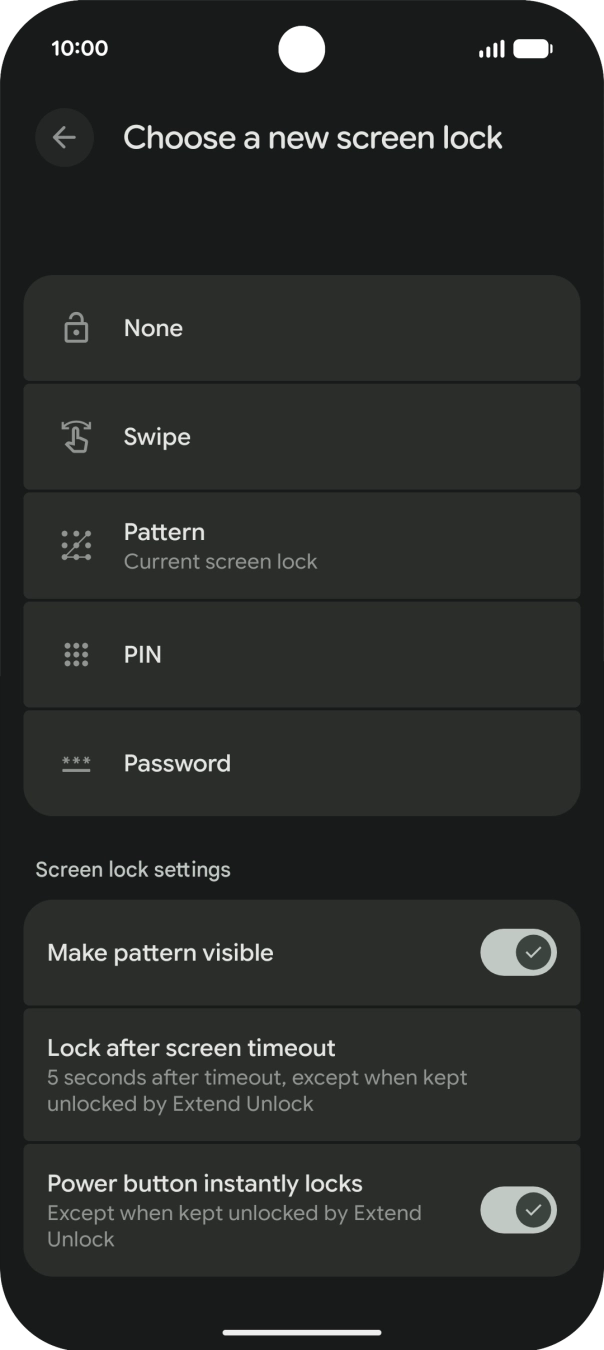Tap the battery status icon
604x1350 pixels.
tap(532, 49)
